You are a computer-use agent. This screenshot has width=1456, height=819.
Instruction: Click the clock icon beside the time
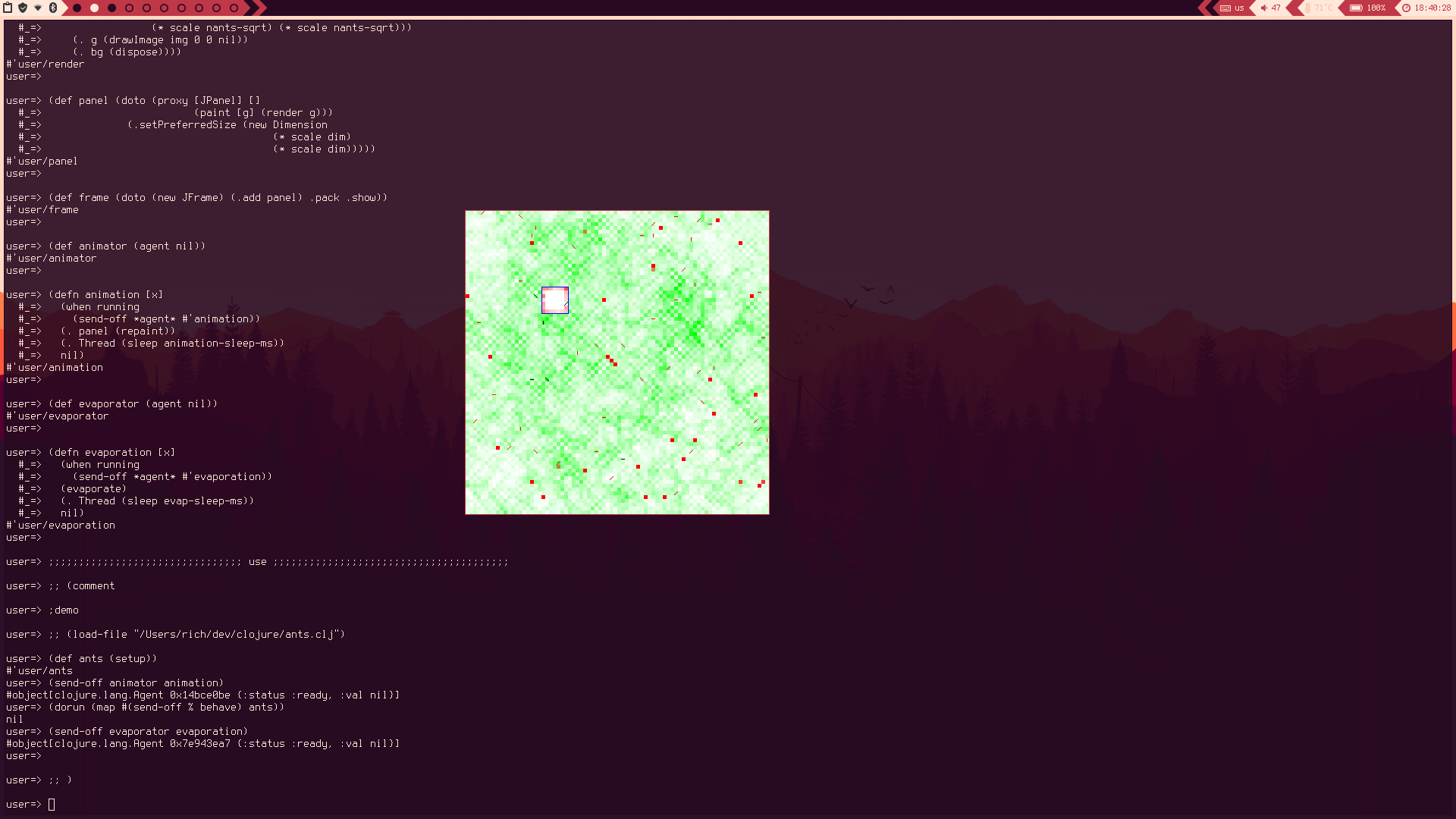[1406, 8]
